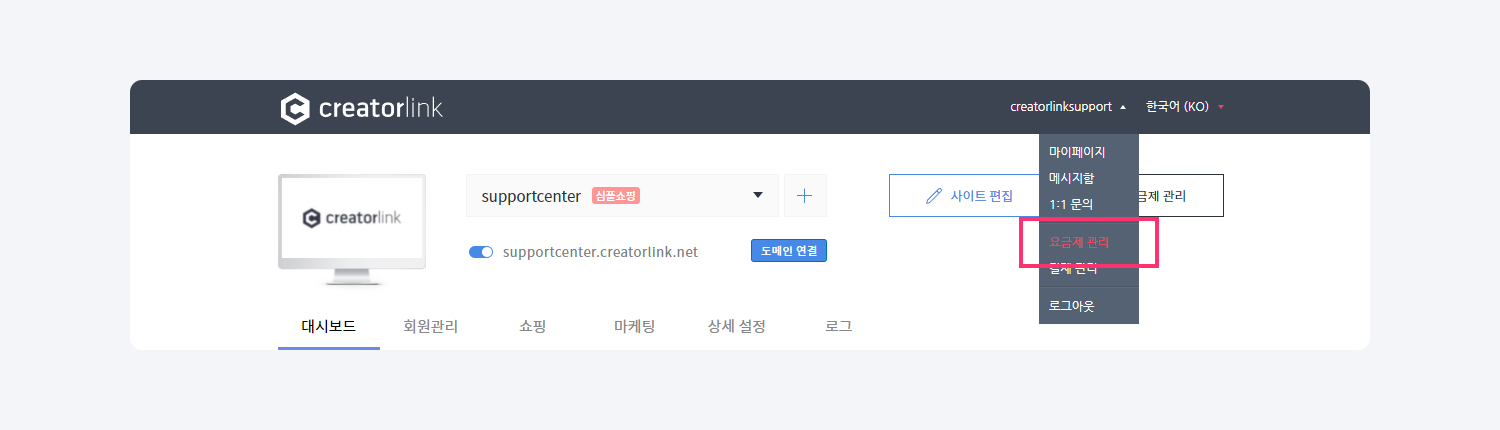Select the 마케팅 tab

(634, 326)
